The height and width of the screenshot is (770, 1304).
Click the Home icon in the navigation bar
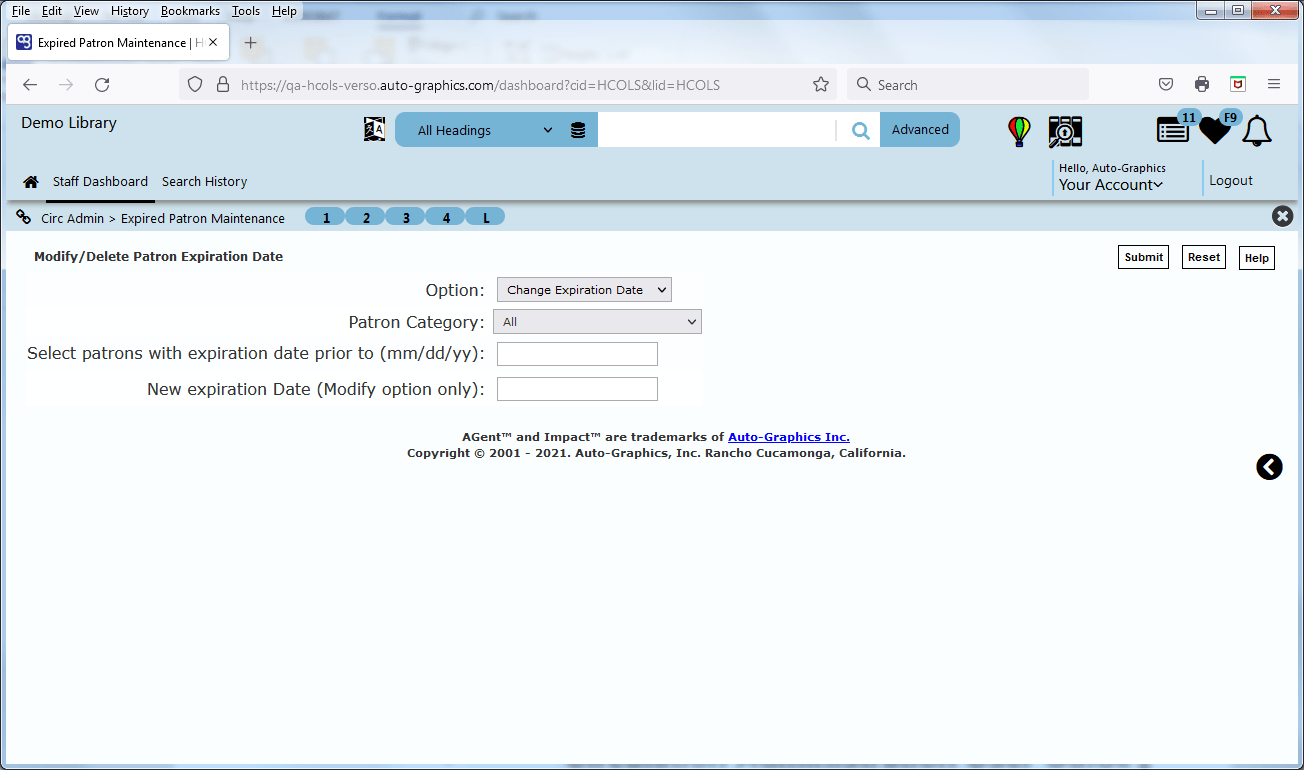(x=31, y=182)
